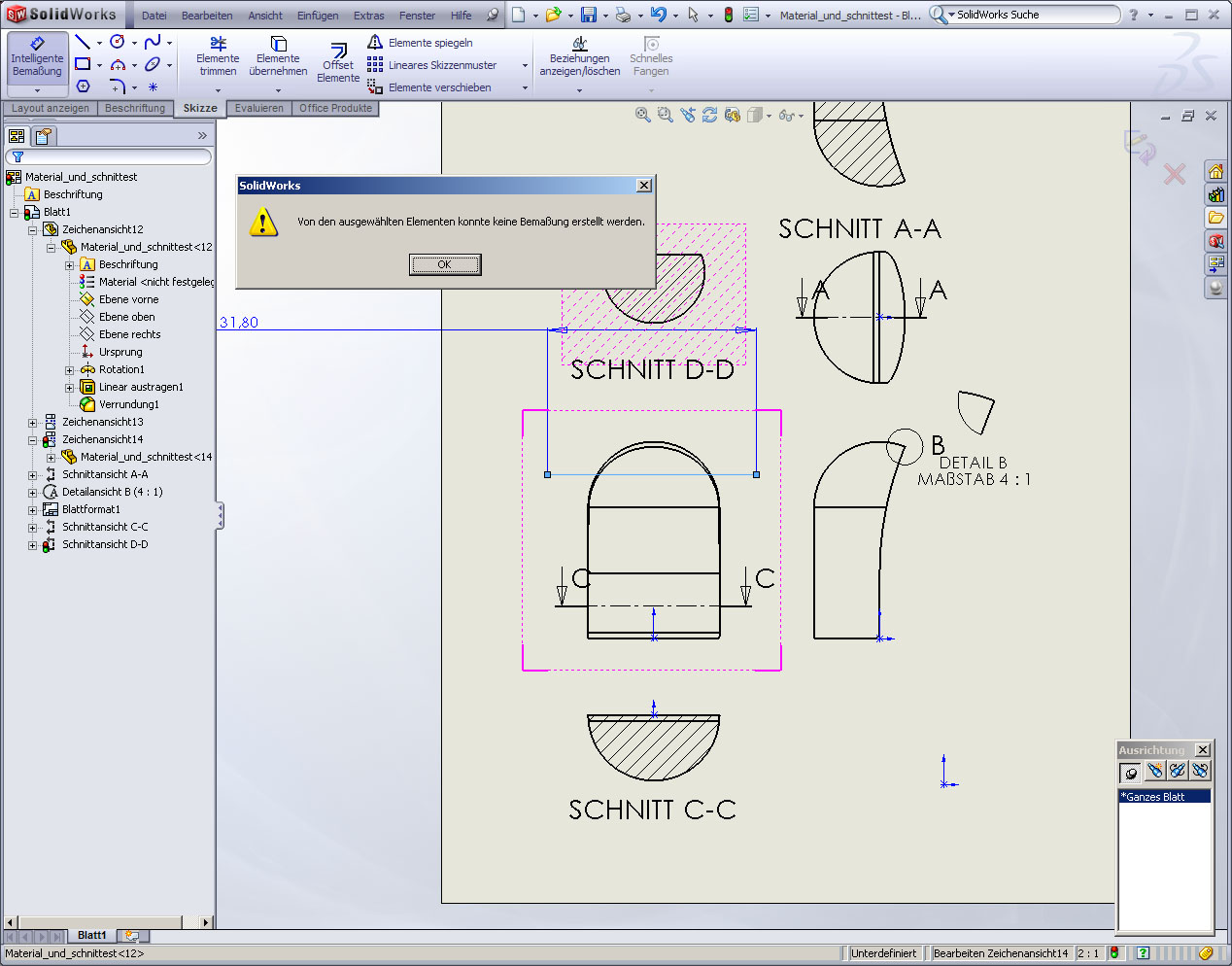
Task: Select Schnittansicht C-C in the tree
Action: (x=105, y=527)
